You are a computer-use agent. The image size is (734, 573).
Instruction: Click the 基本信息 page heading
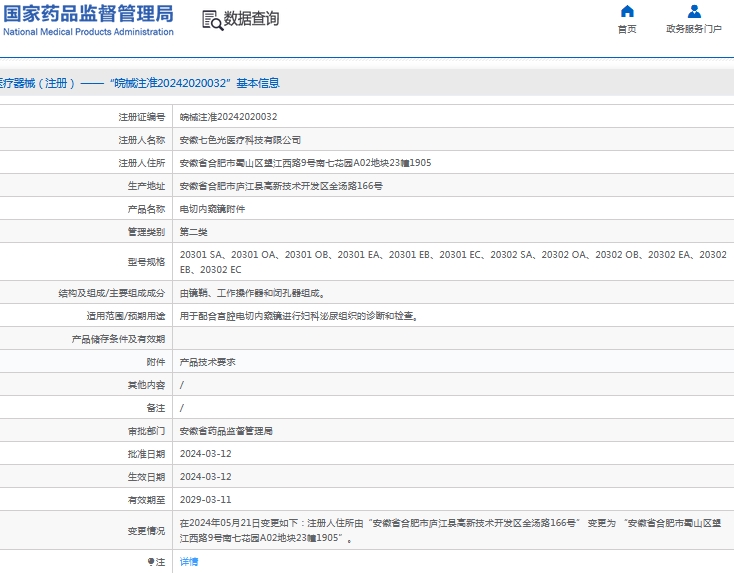(x=258, y=83)
